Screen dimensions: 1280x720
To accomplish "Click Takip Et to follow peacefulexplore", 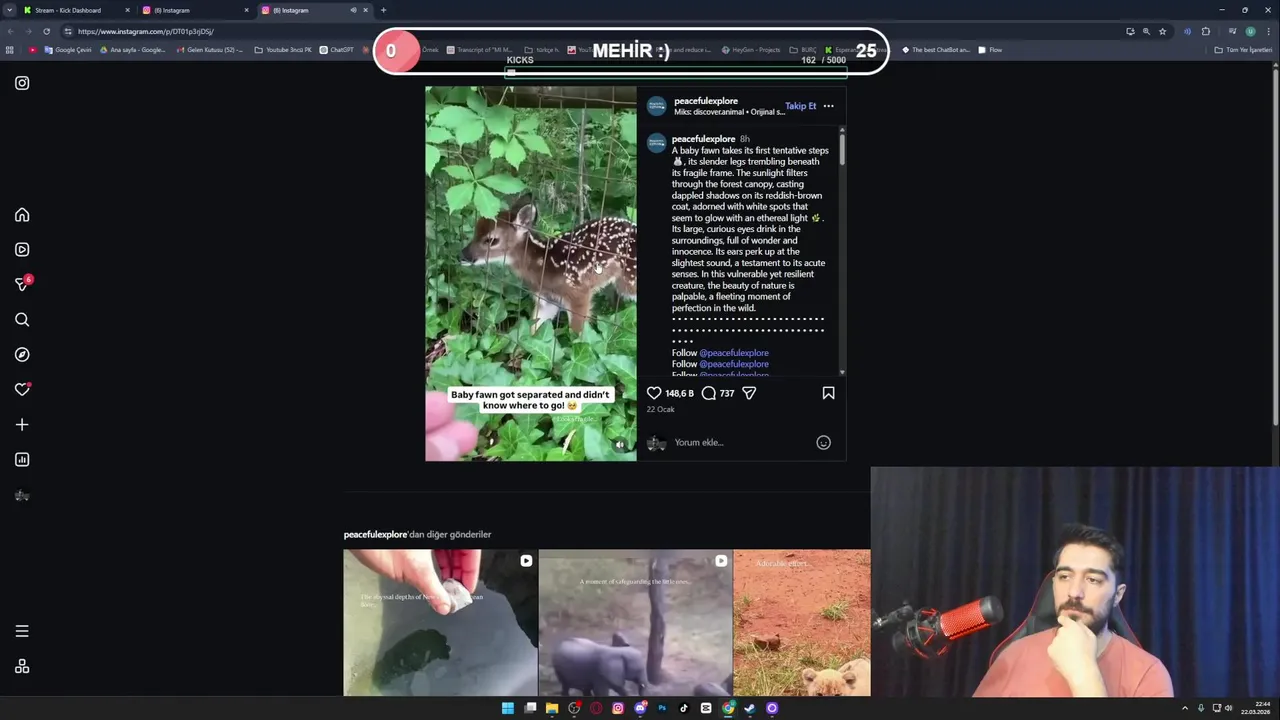I will coord(800,106).
